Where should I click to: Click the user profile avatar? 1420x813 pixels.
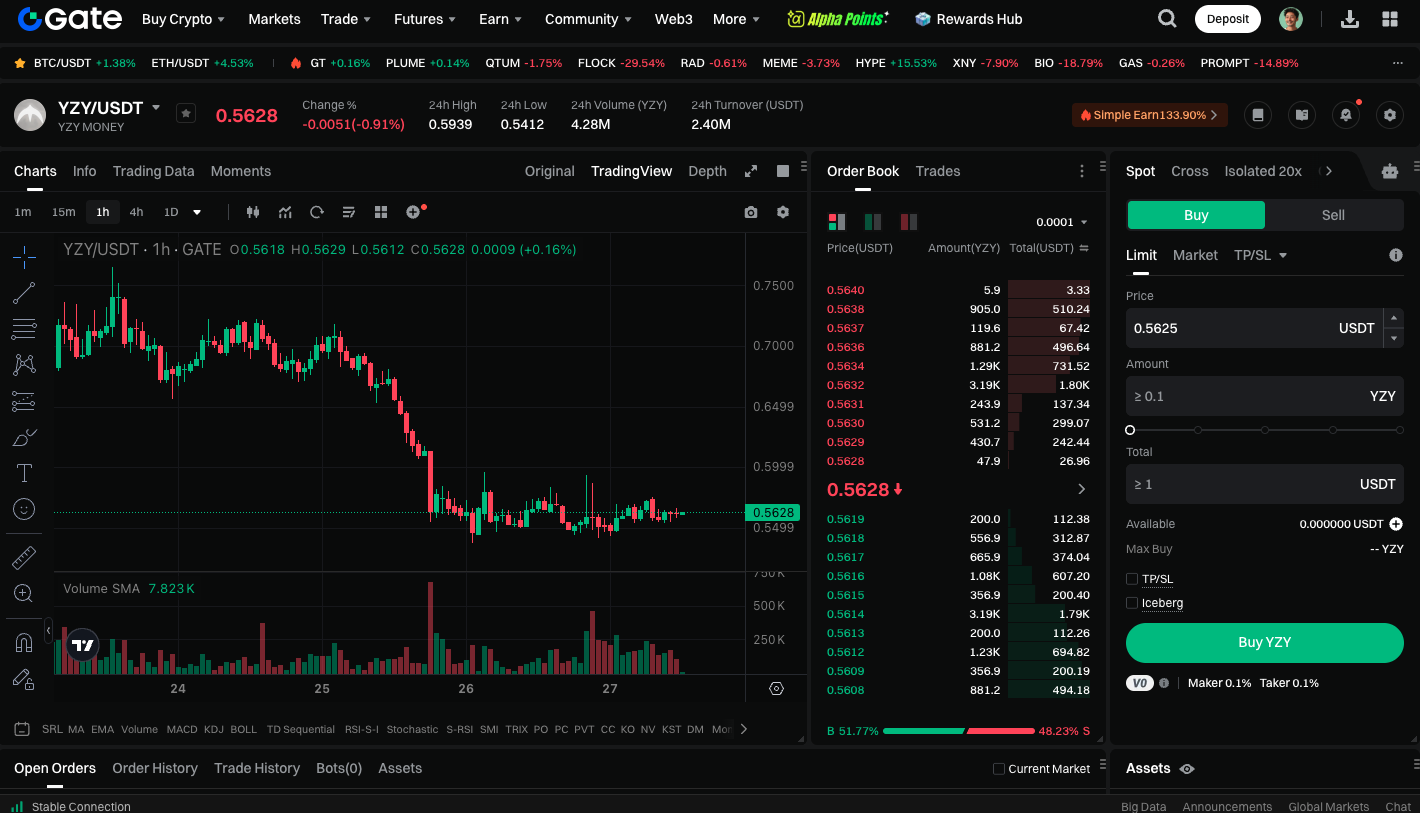coord(1291,19)
